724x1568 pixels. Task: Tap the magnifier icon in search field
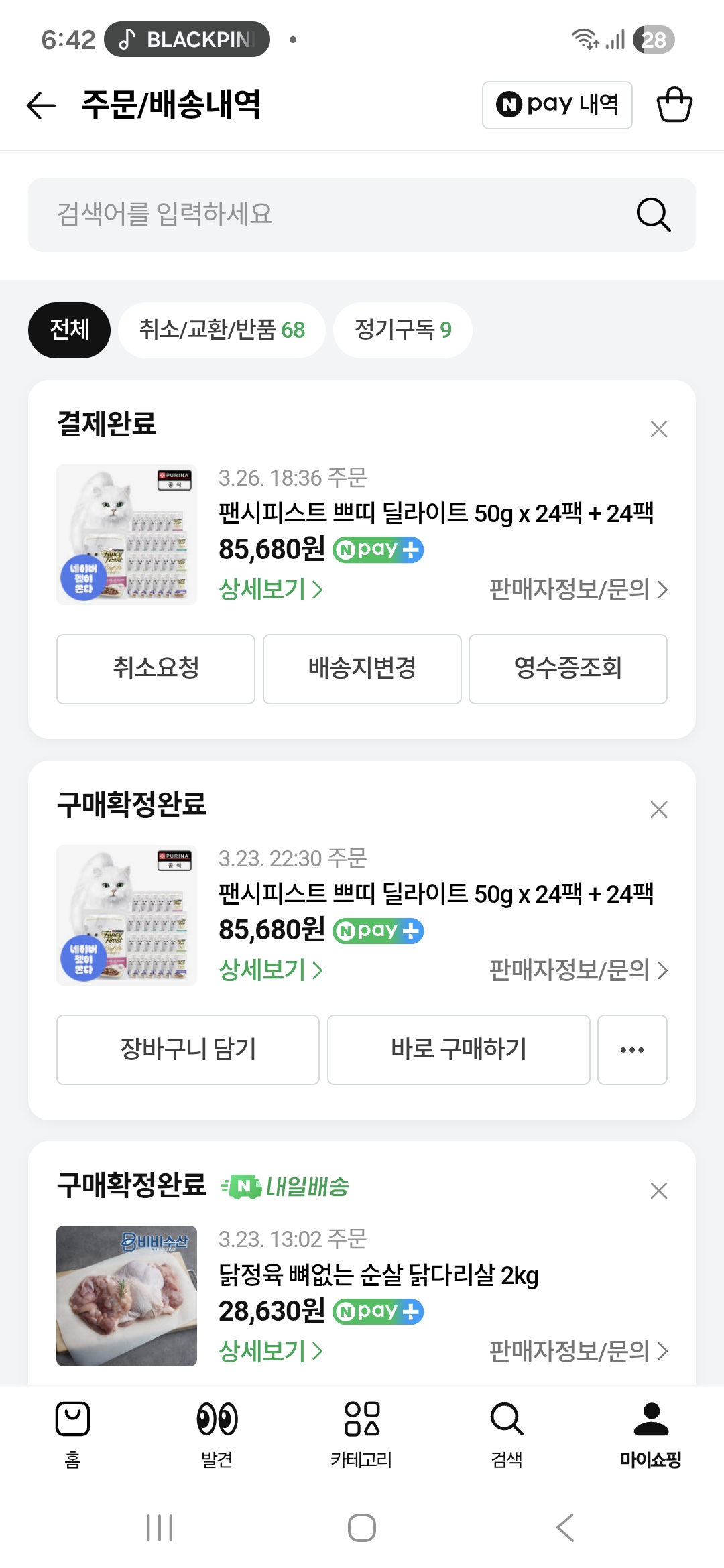(653, 214)
